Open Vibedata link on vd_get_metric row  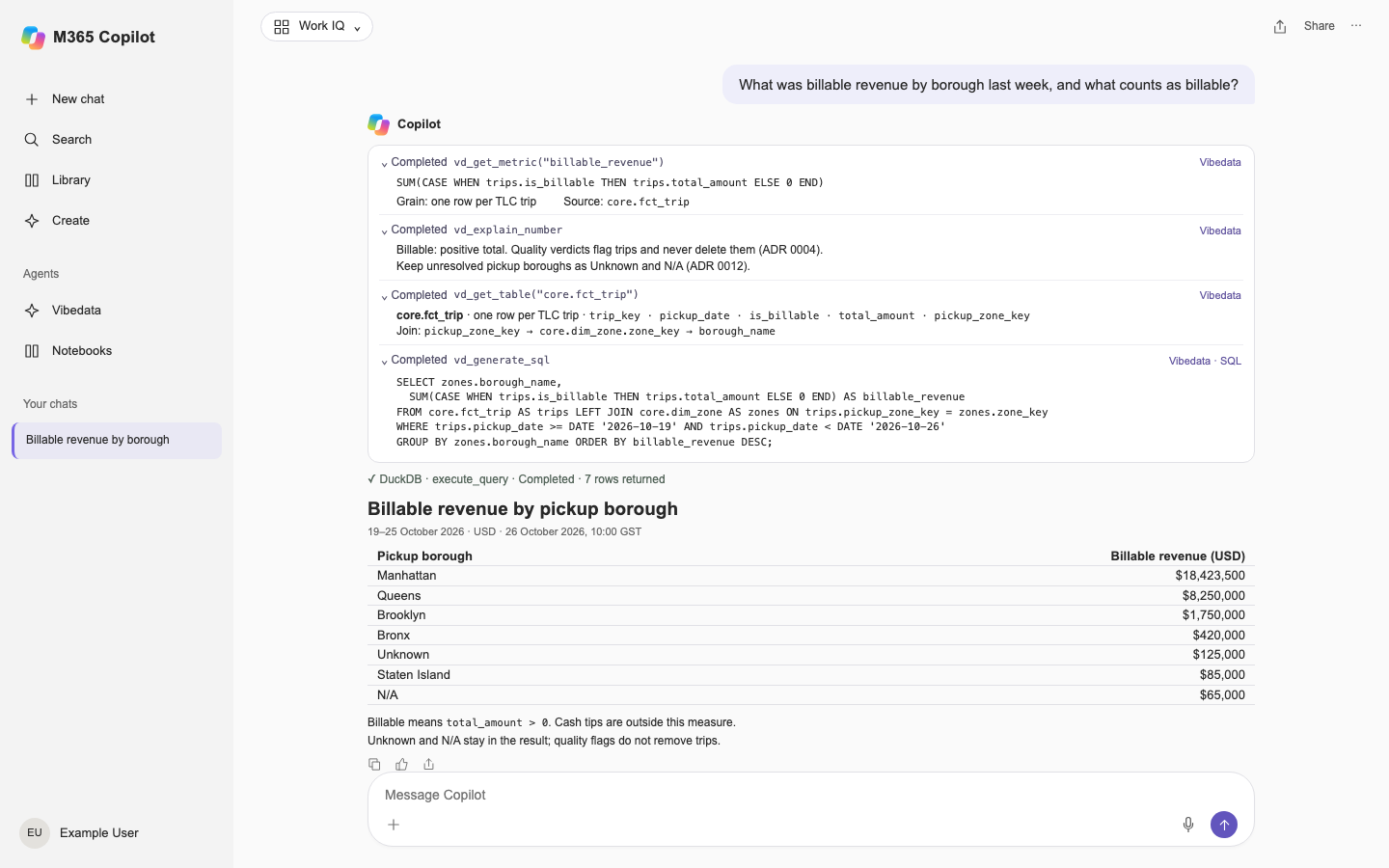1220,163
